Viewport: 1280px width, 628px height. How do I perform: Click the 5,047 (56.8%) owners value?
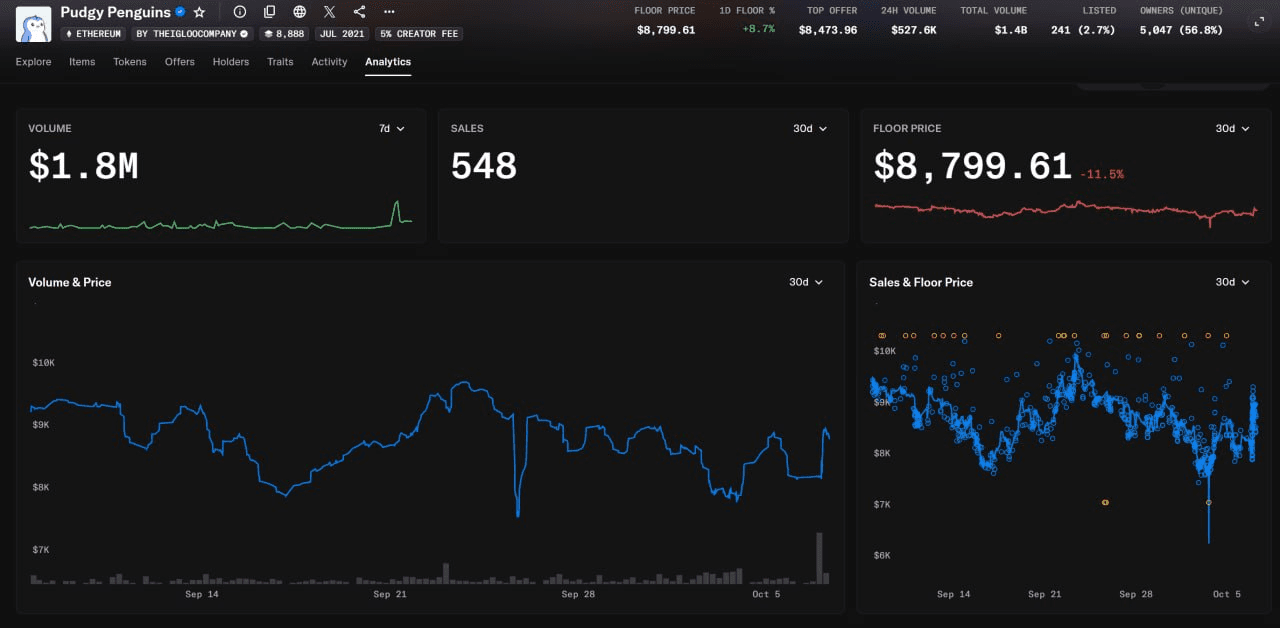click(x=1181, y=30)
